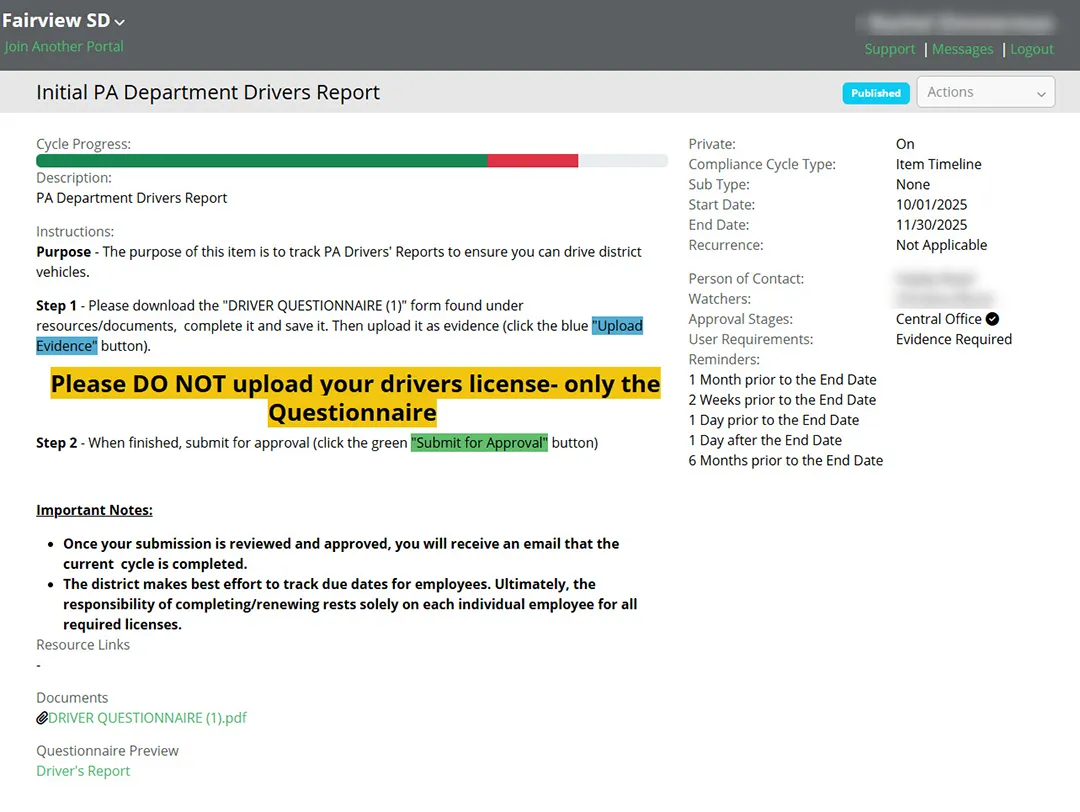Click the 2 Weeks prior to the End Date reminder
Screen dimensions: 1080x812
782,399
